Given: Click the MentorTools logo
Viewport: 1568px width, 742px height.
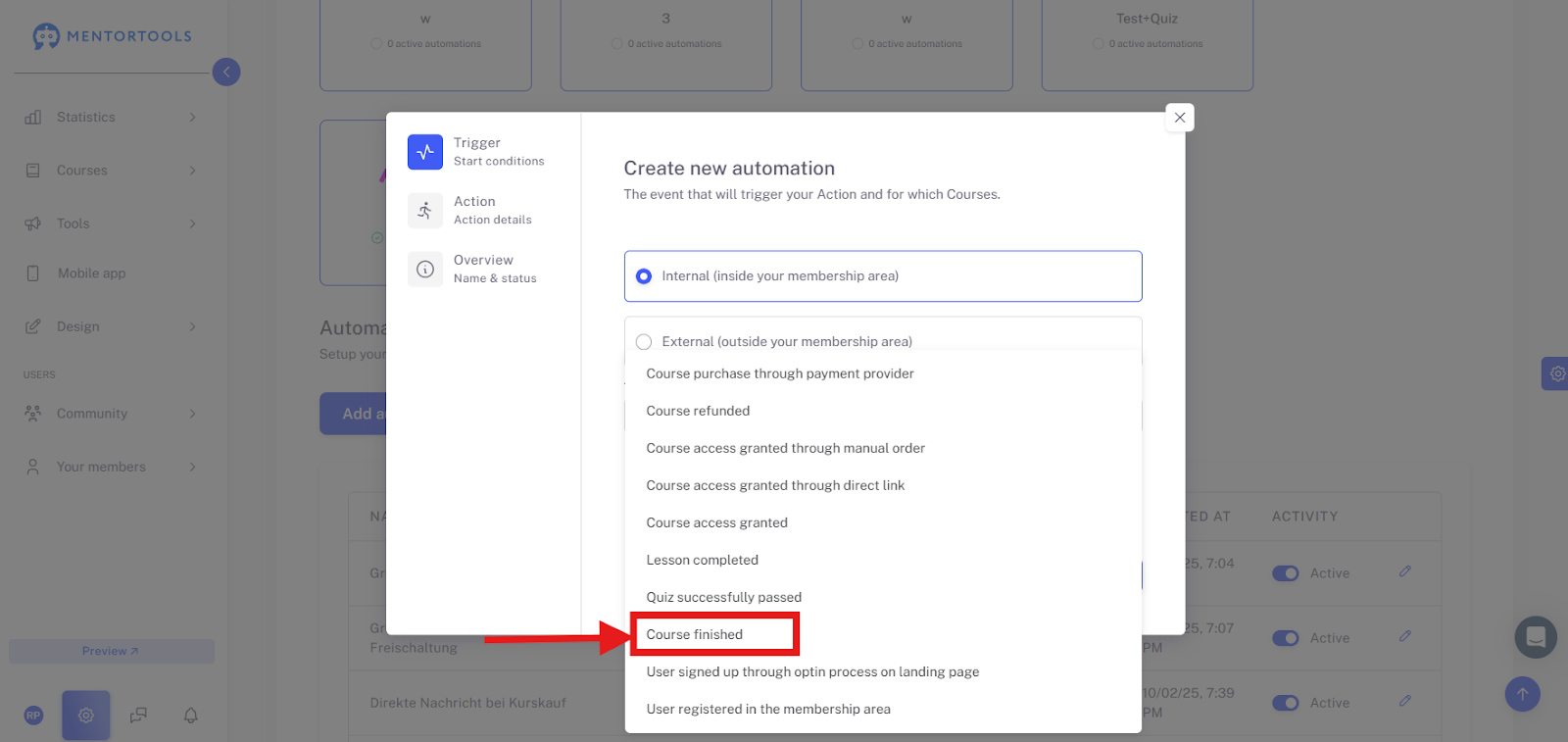Looking at the screenshot, I should coord(112,36).
